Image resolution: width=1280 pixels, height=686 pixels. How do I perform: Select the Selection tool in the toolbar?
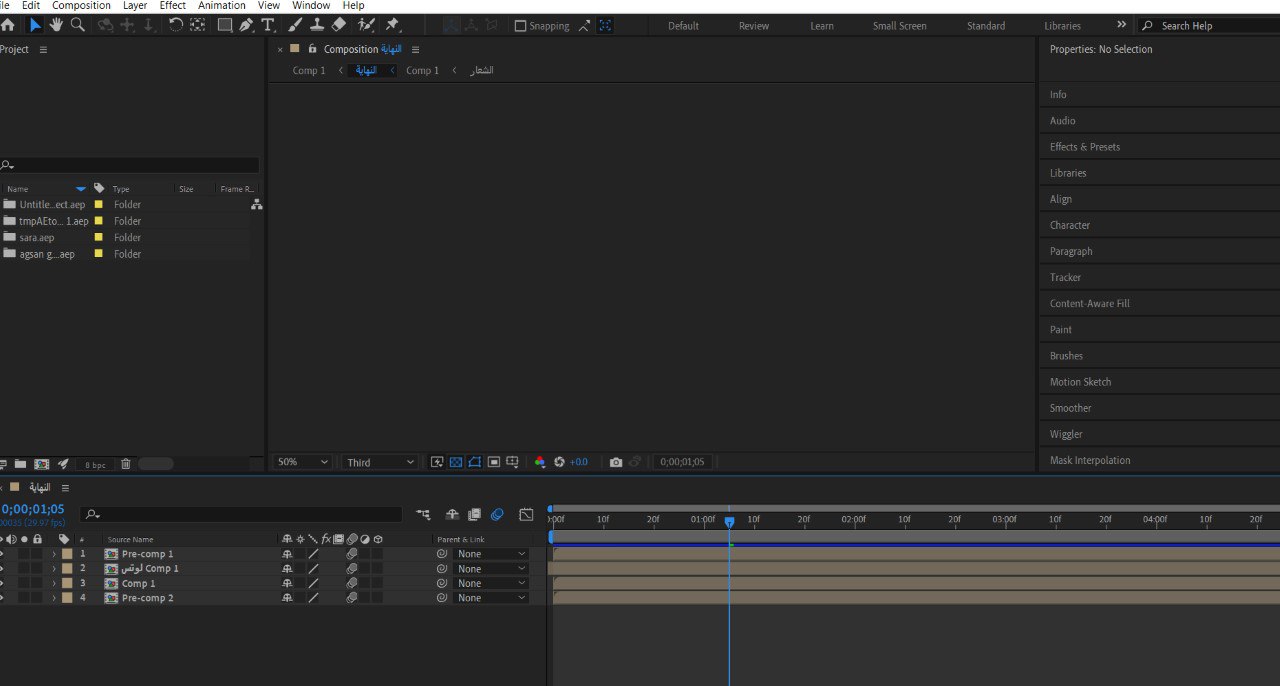[35, 24]
